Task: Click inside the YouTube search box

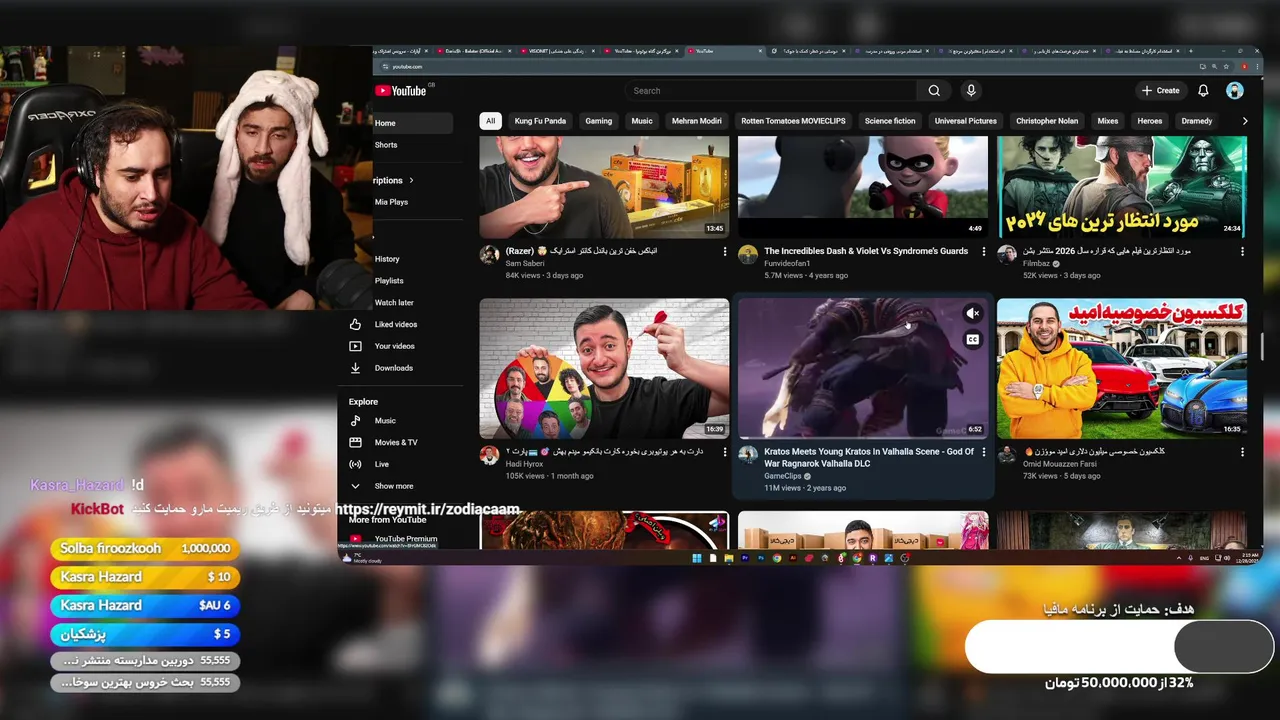Action: (x=773, y=91)
